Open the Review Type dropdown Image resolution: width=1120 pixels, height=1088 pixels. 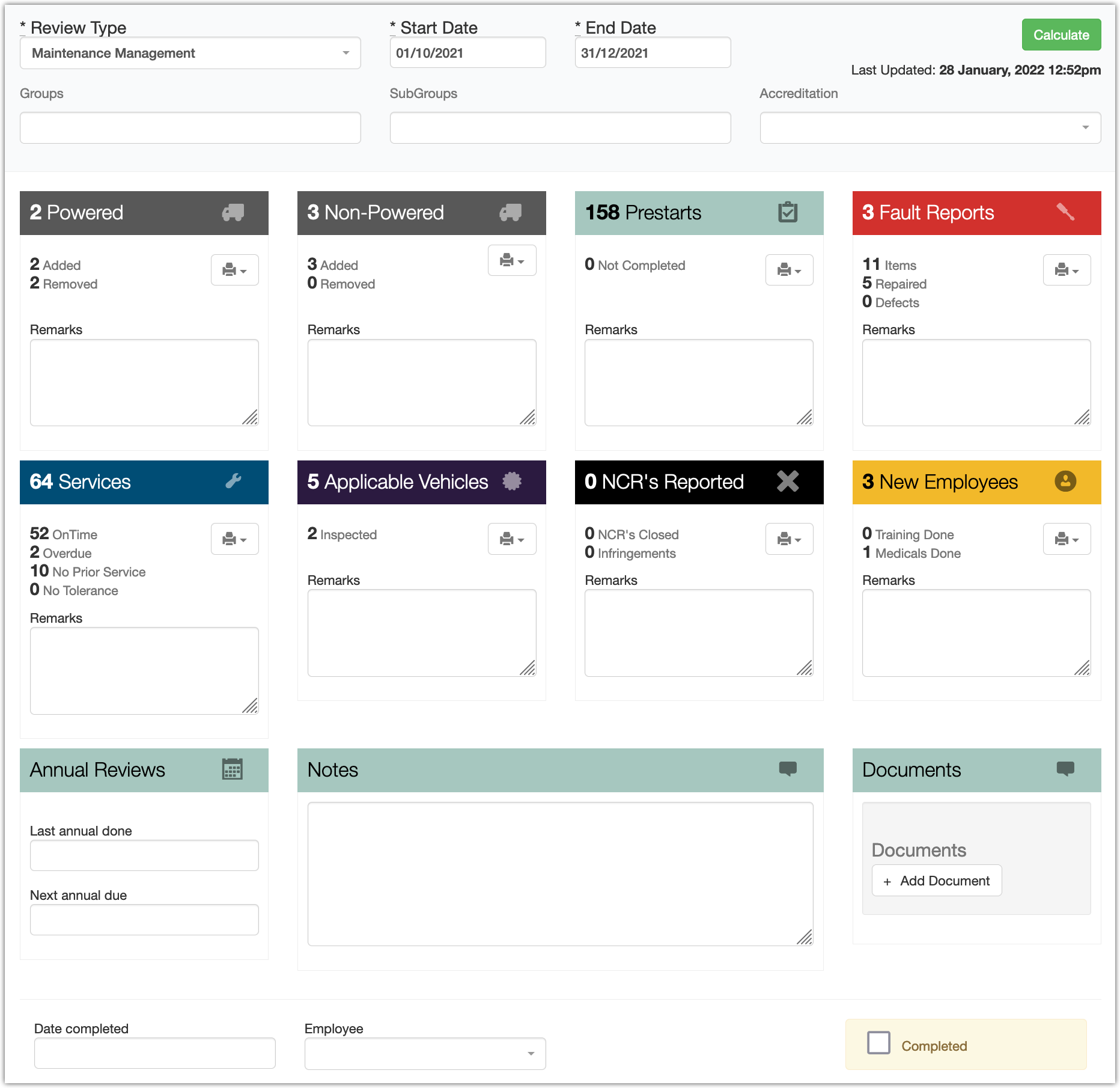point(190,53)
